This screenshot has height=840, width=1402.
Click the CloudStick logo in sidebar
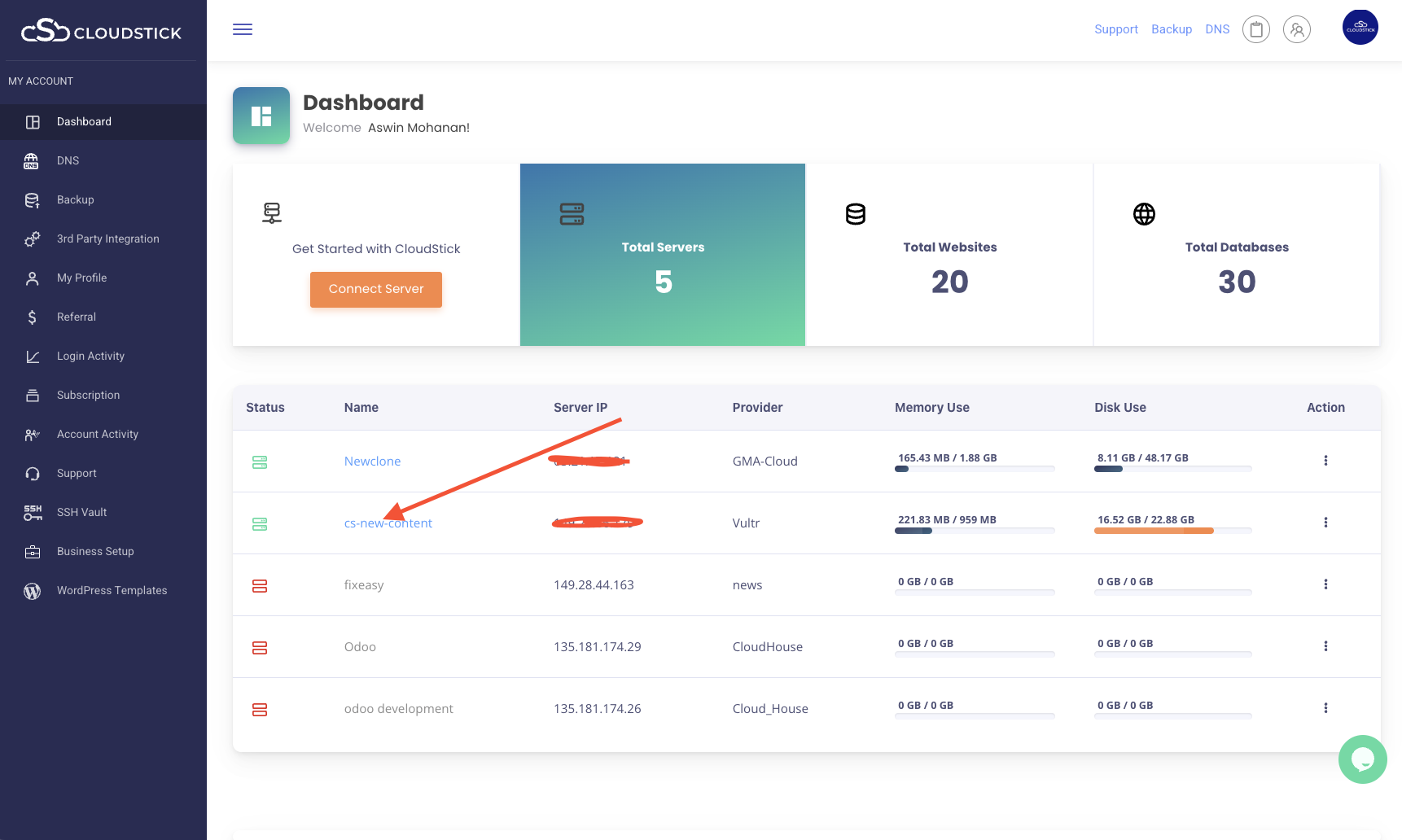102,31
